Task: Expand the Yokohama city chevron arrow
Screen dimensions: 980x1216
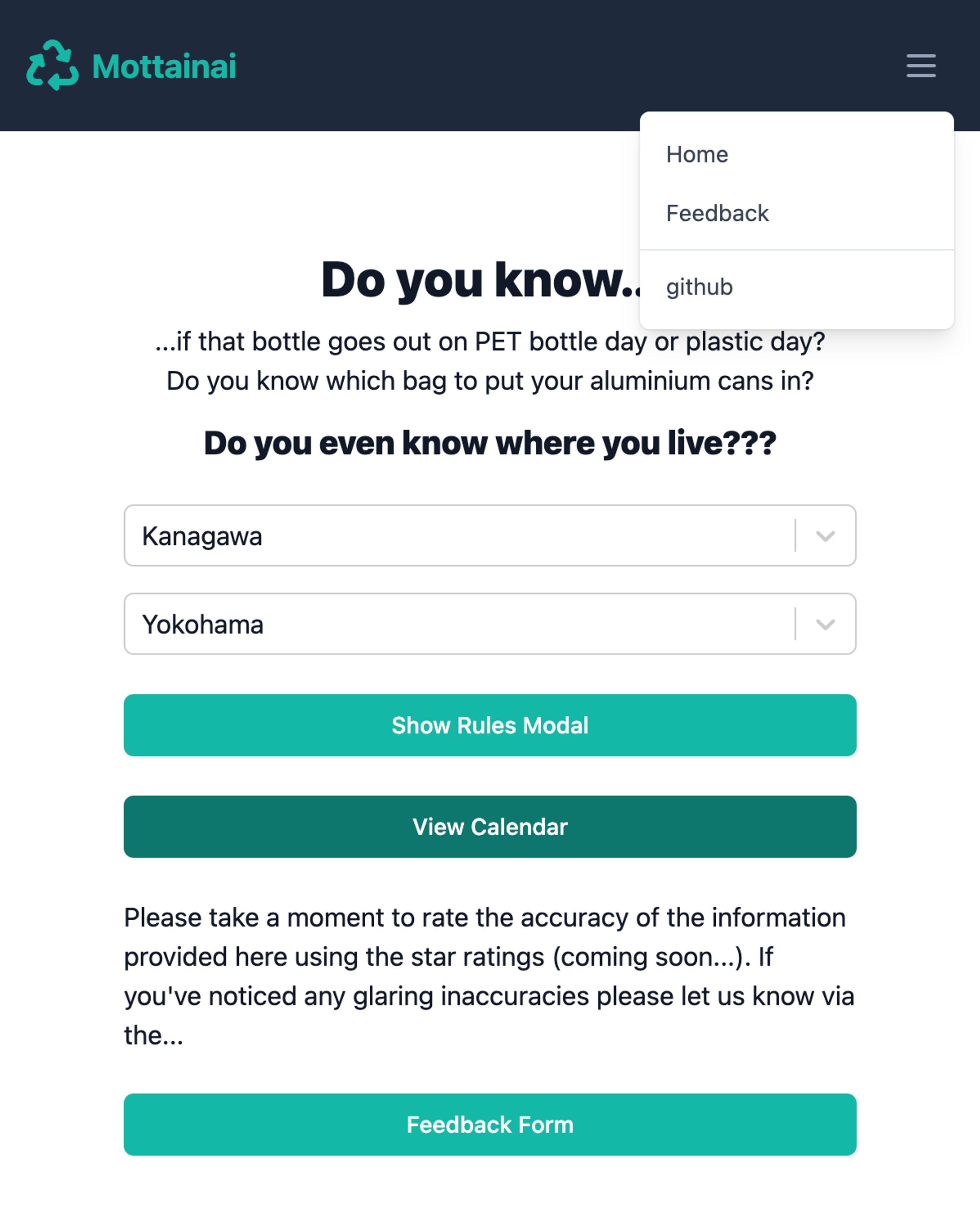Action: click(x=825, y=623)
